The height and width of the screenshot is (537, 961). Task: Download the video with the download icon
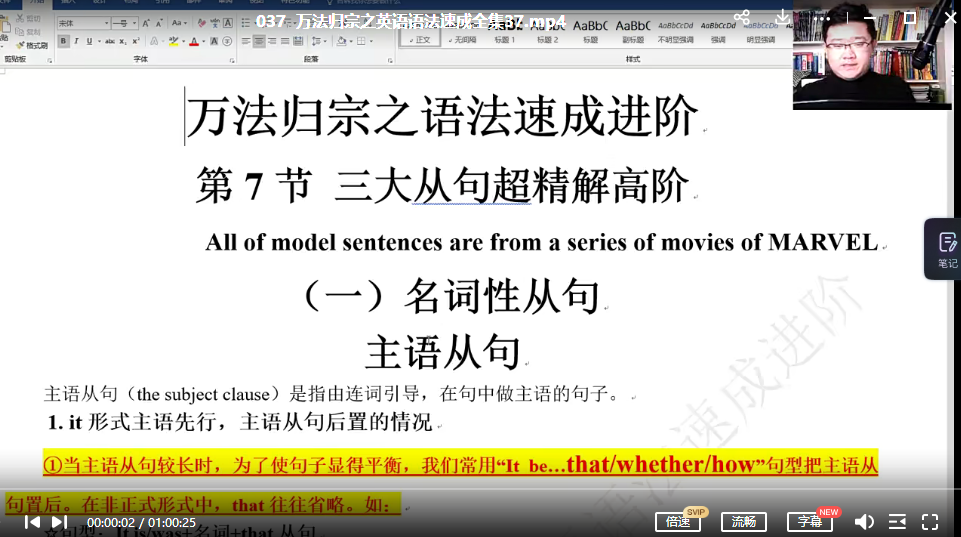click(x=783, y=17)
